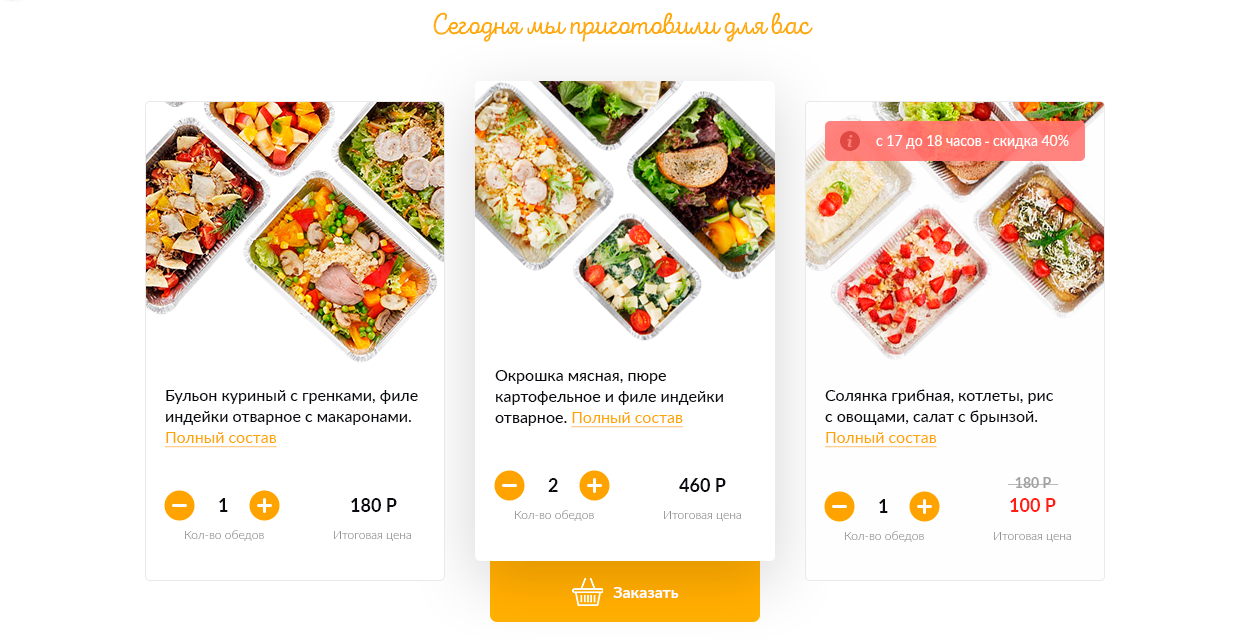The image size is (1250, 640).
Task: Click the 460 Р total price
Action: 702,486
